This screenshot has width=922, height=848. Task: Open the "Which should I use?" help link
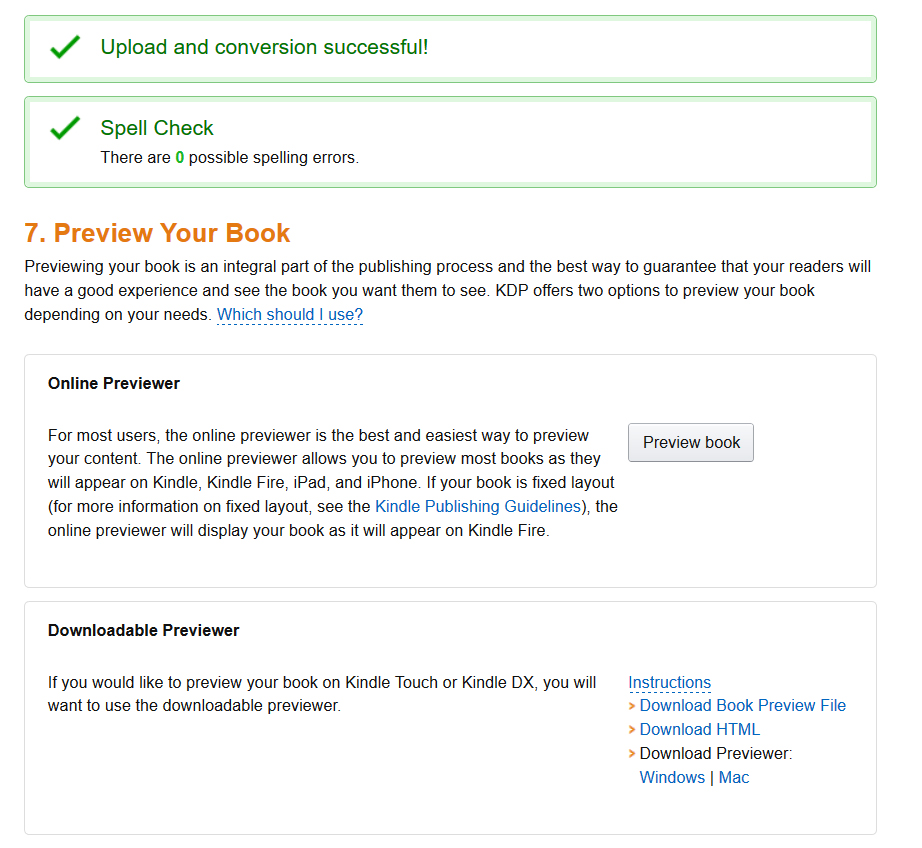(x=290, y=315)
